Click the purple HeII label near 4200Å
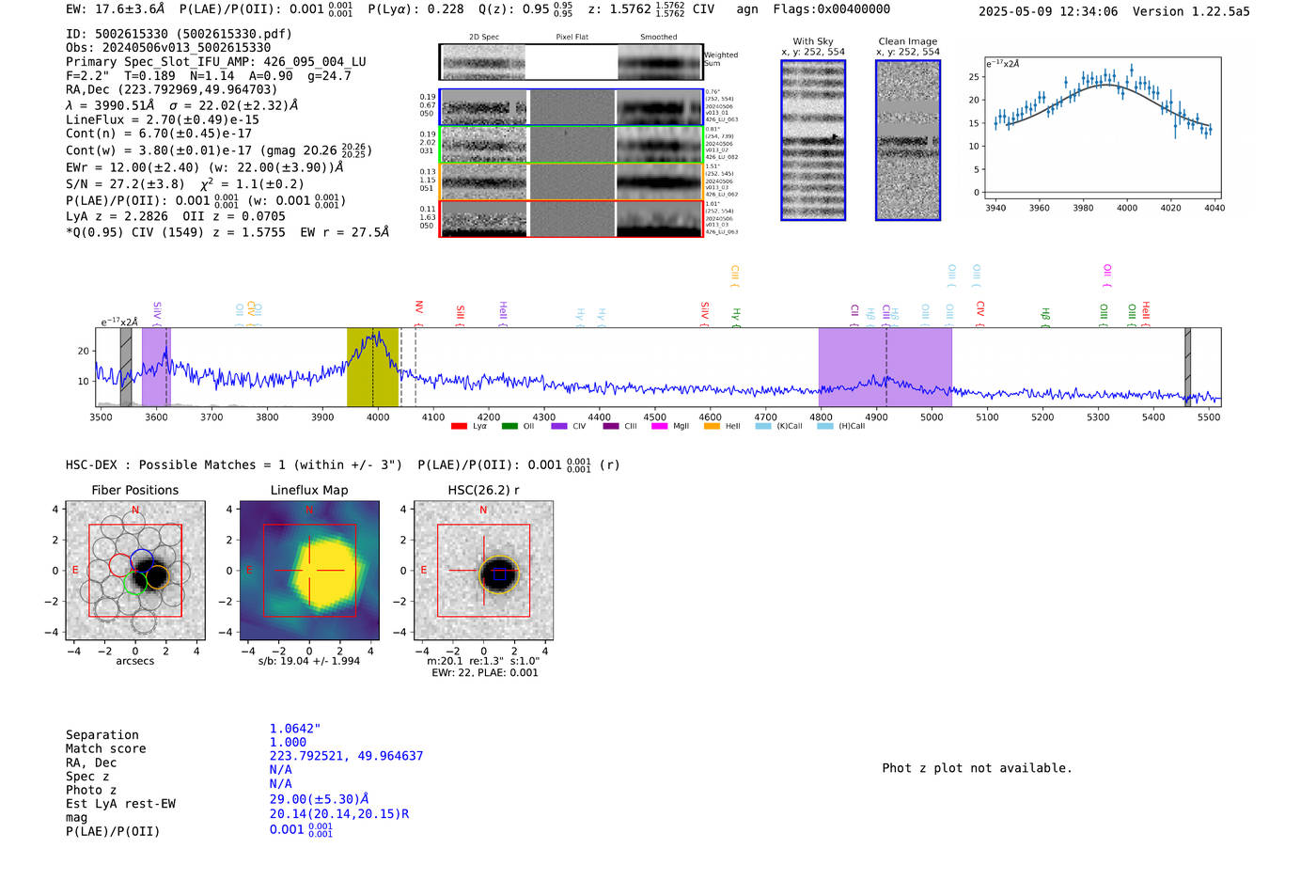1316x896 pixels. pos(503,313)
